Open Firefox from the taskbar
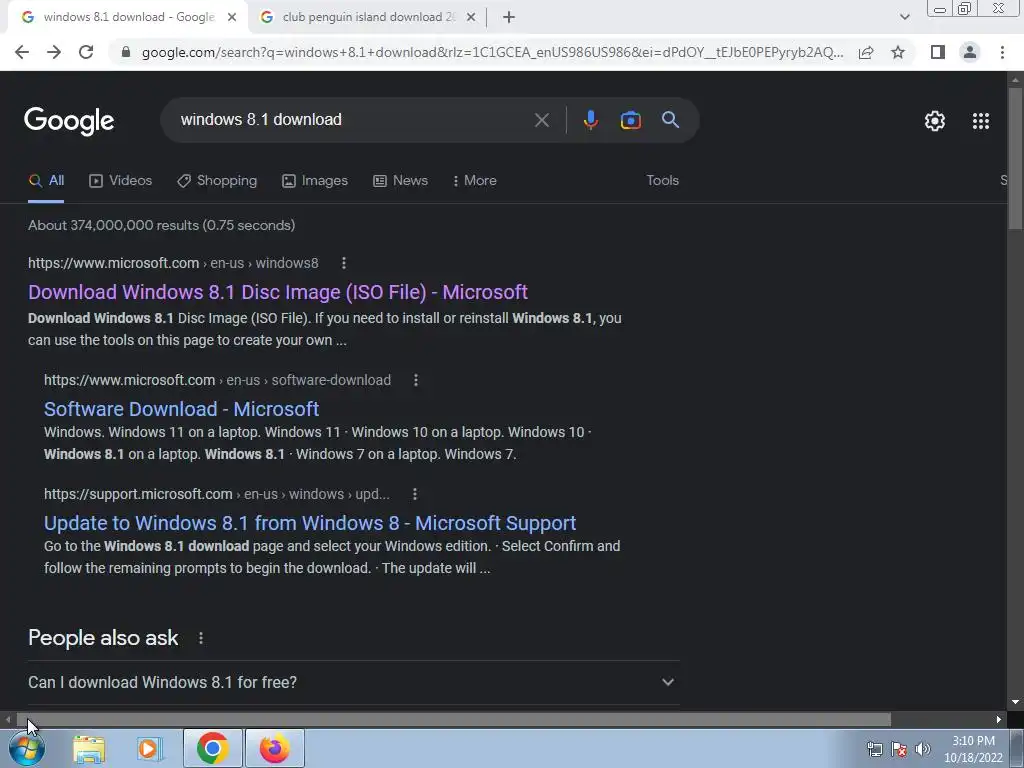Image resolution: width=1024 pixels, height=768 pixels. tap(274, 748)
